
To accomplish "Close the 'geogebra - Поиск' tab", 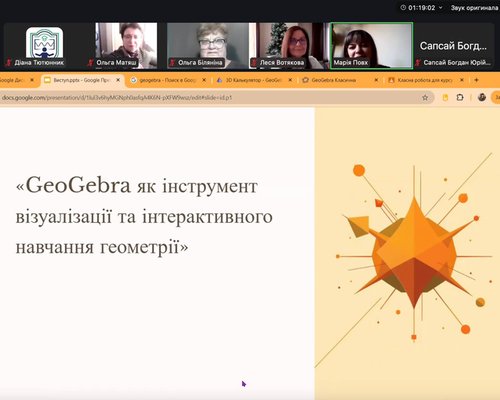I will 204,80.
